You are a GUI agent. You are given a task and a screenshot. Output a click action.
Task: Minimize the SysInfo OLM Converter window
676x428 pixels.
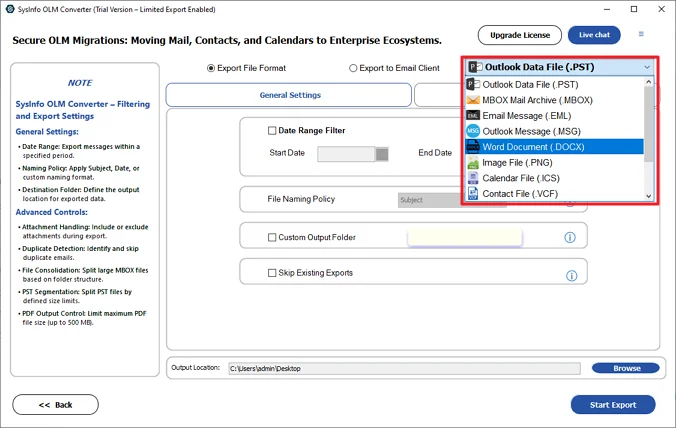[x=607, y=9]
